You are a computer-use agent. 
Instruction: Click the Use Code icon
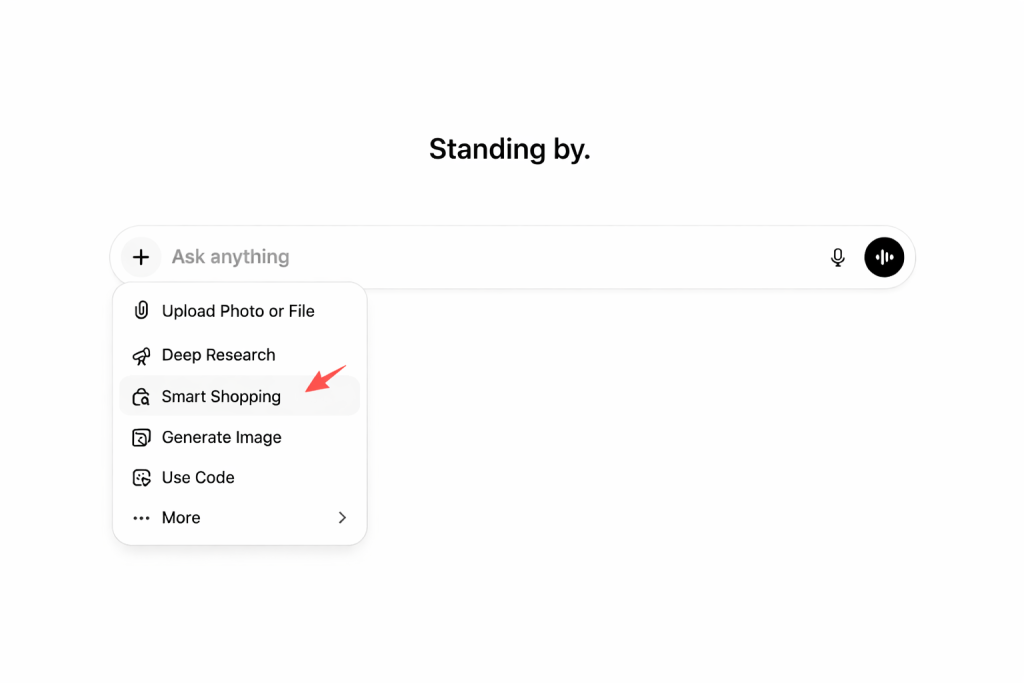141,478
